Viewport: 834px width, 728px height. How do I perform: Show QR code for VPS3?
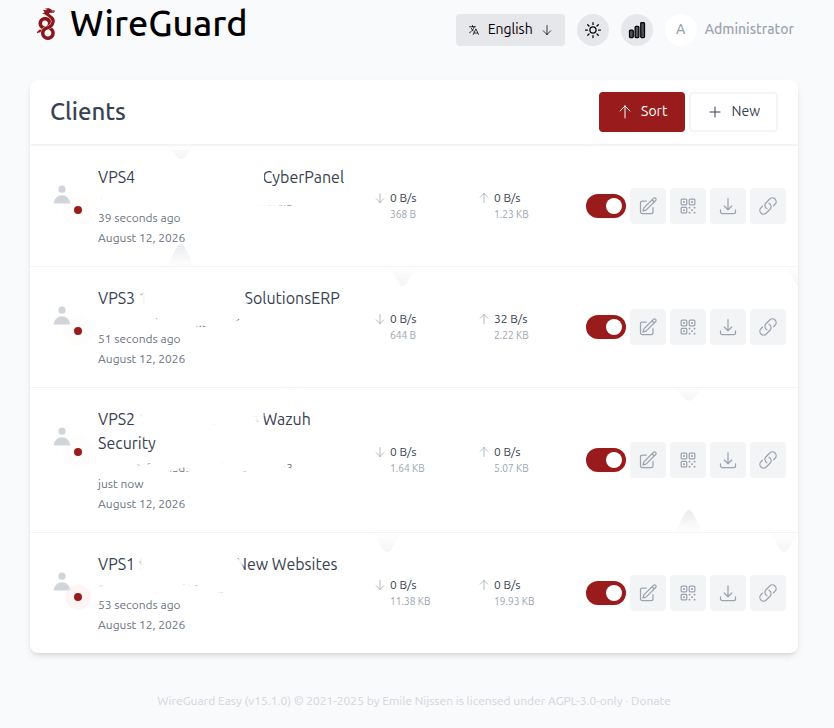tap(688, 327)
